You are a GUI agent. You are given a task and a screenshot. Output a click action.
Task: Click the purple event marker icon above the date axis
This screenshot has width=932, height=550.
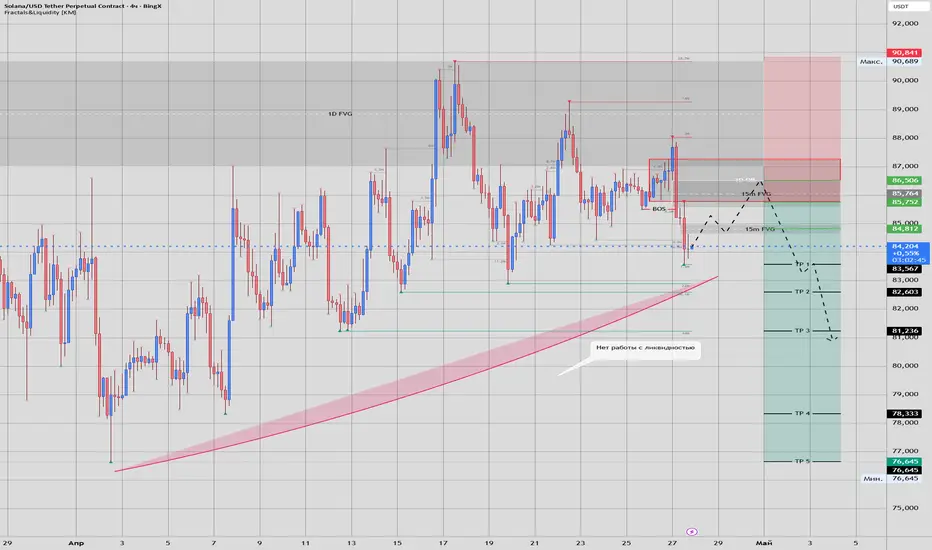coord(691,532)
